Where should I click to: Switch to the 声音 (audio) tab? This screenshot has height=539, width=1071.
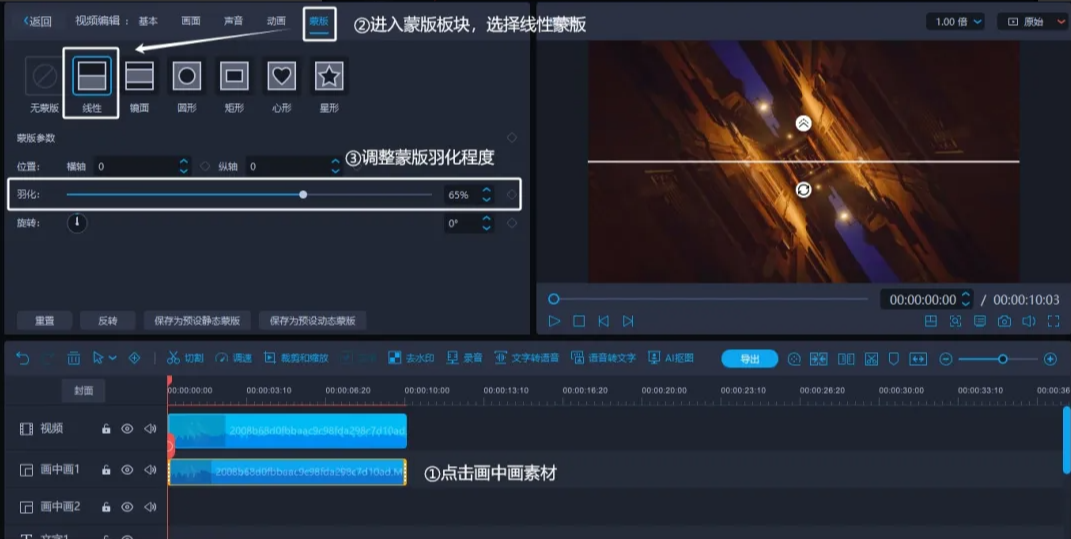coord(234,21)
